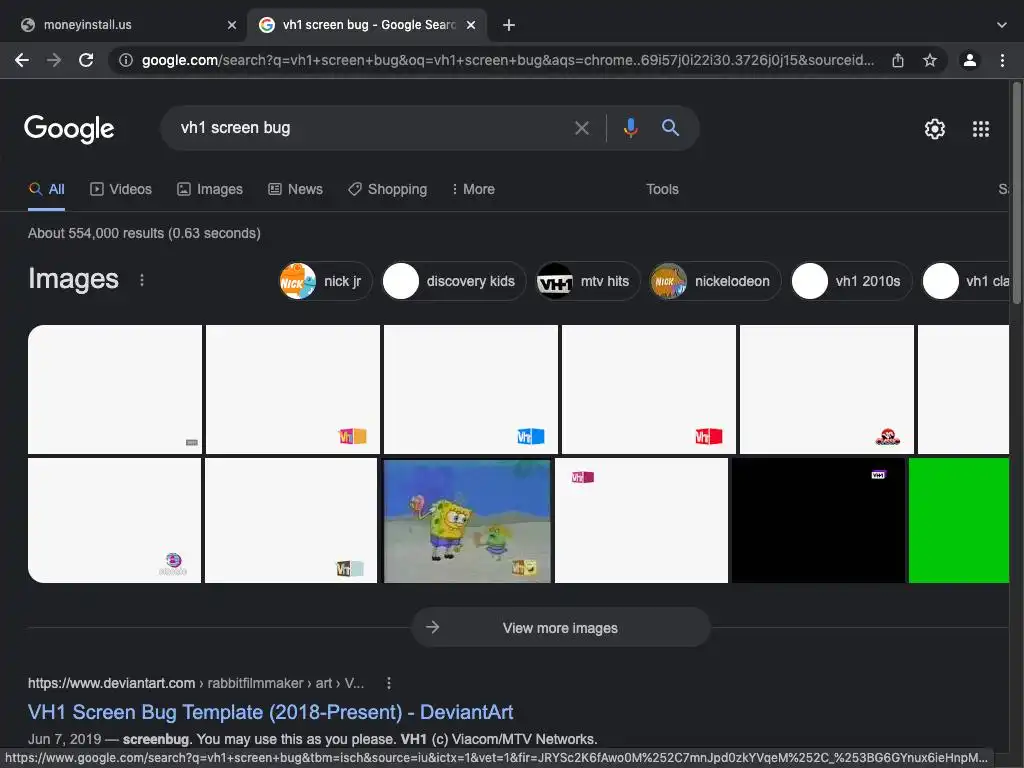Image resolution: width=1024 pixels, height=768 pixels.
Task: Go back to the previous page
Action: coord(22,61)
